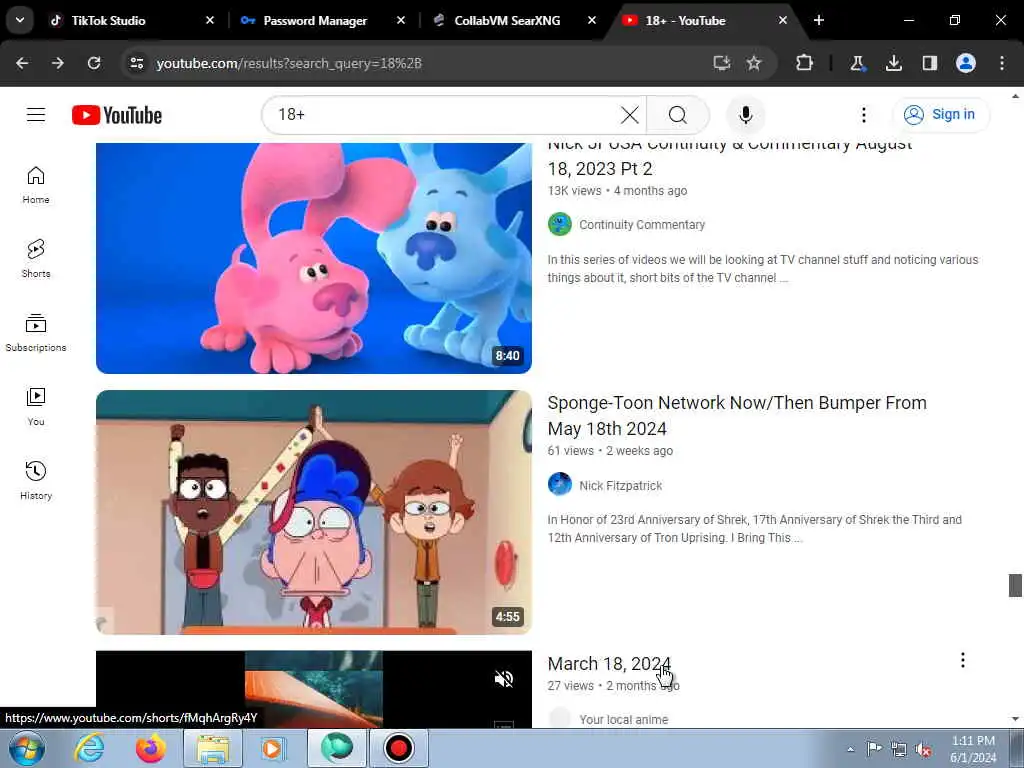The height and width of the screenshot is (768, 1024).
Task: Open YouTube settings three-dot menu
Action: 863,115
